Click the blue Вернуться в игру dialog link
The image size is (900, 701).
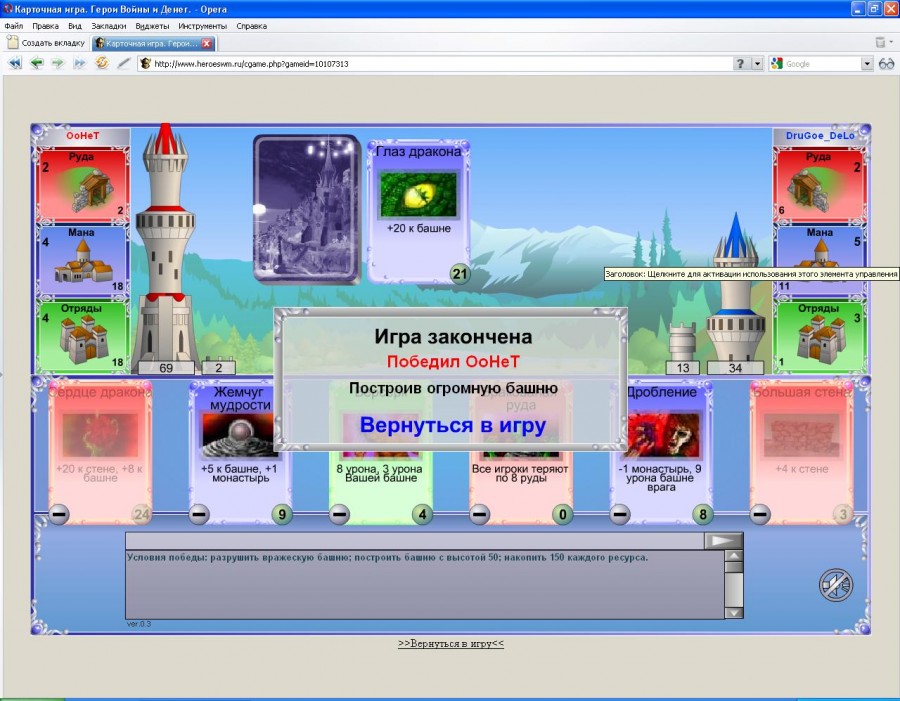click(x=453, y=425)
